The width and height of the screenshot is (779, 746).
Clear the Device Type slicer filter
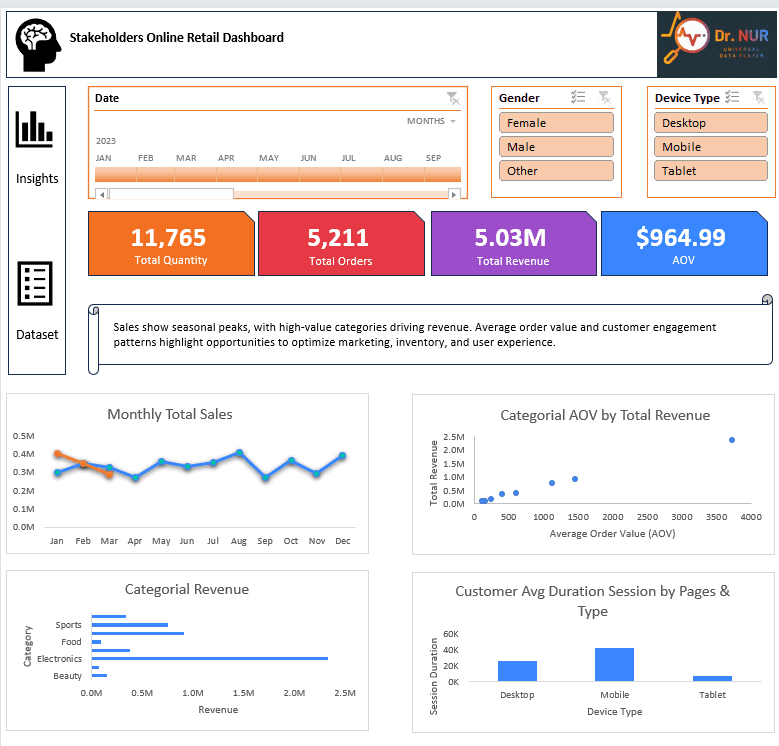click(759, 97)
